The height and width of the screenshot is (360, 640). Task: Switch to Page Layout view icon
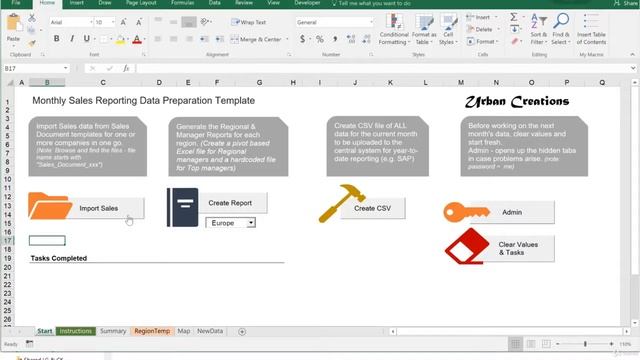(531, 344)
